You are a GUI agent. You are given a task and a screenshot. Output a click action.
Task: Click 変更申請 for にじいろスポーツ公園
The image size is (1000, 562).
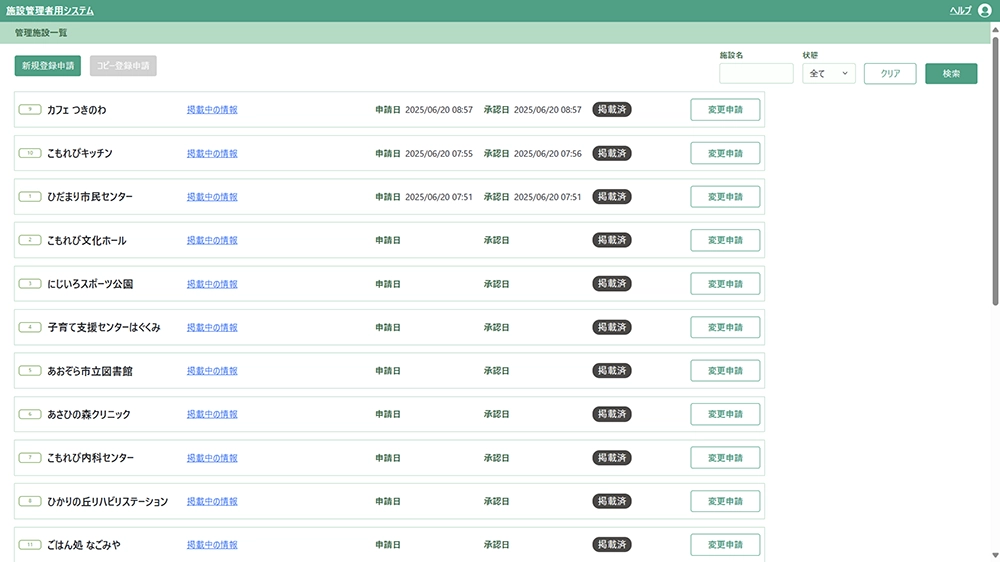pos(725,284)
